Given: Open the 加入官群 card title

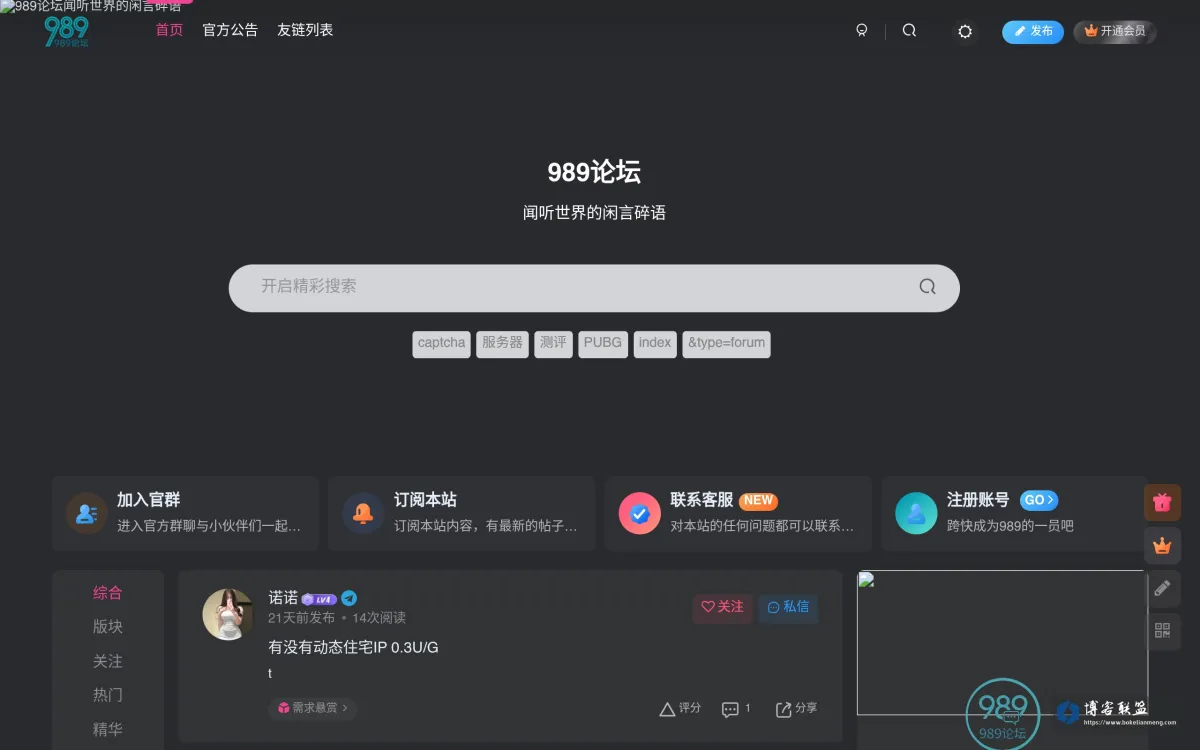Looking at the screenshot, I should (148, 500).
